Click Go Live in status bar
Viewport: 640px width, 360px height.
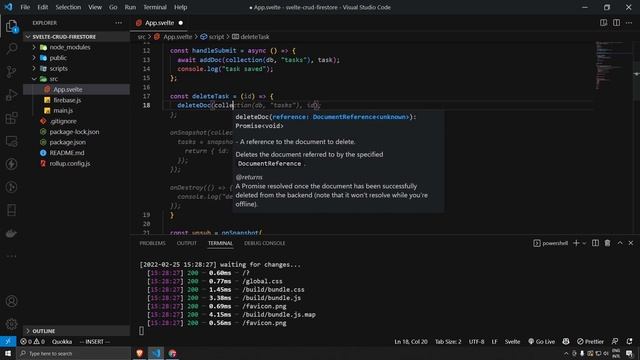(541, 342)
